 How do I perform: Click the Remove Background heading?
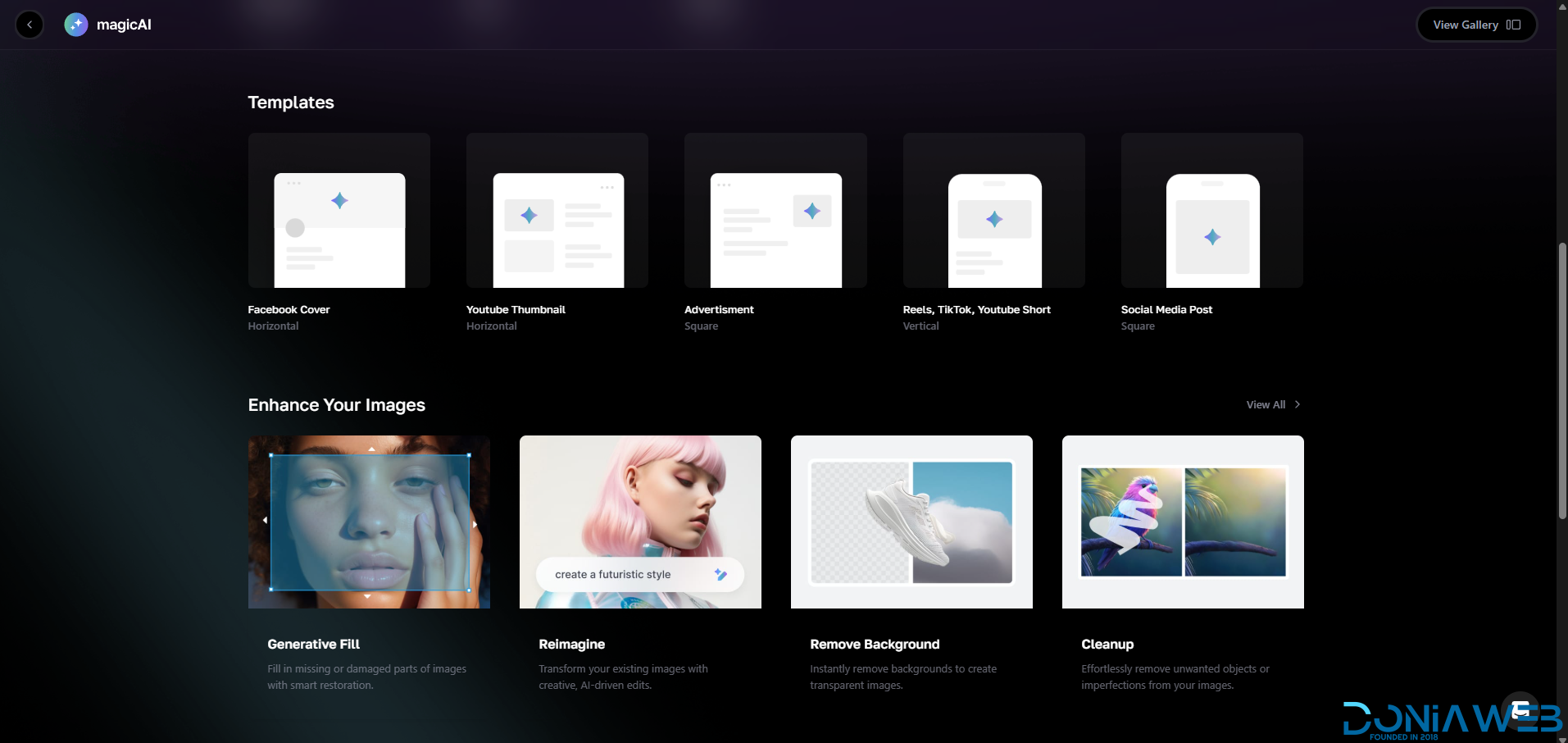click(x=875, y=645)
